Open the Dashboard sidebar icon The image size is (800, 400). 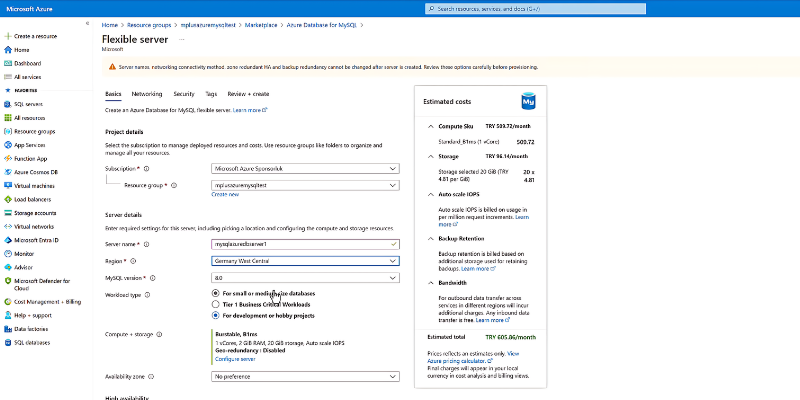tap(8, 63)
